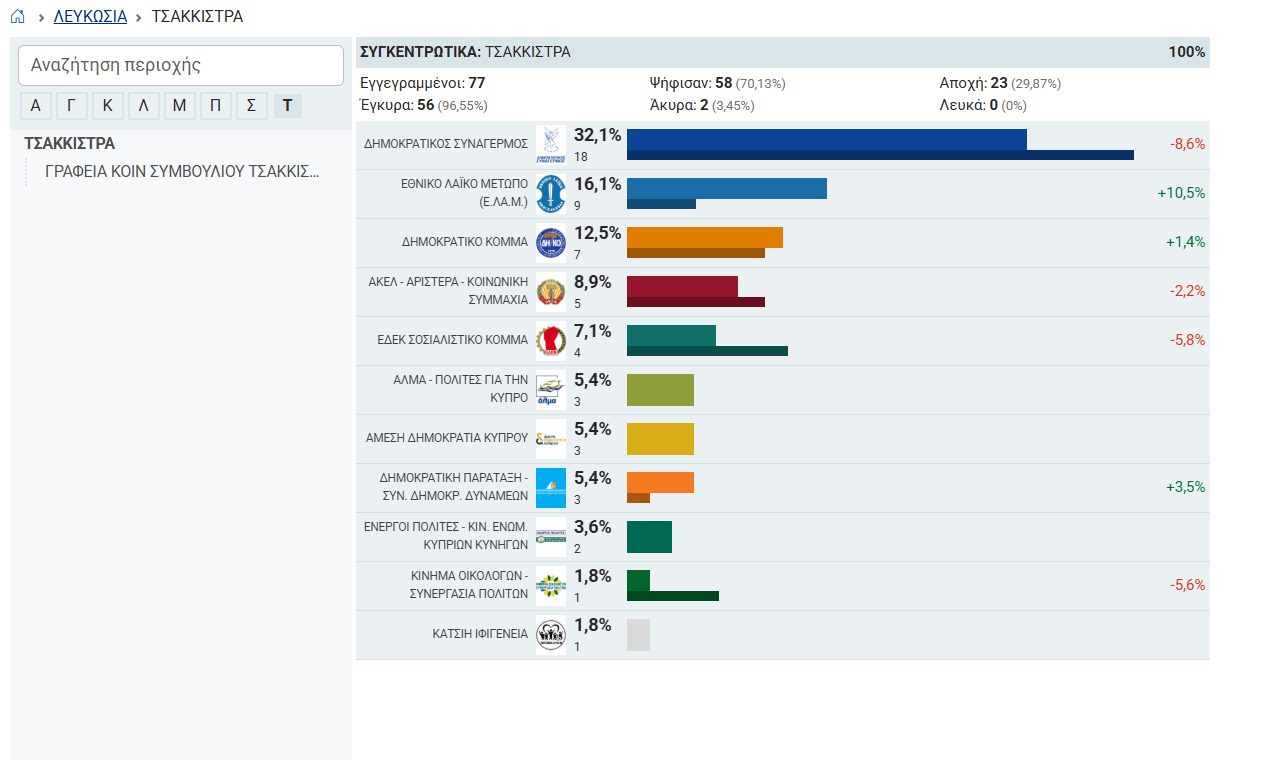
Task: Click the EDEK socialist party logo
Action: (551, 340)
